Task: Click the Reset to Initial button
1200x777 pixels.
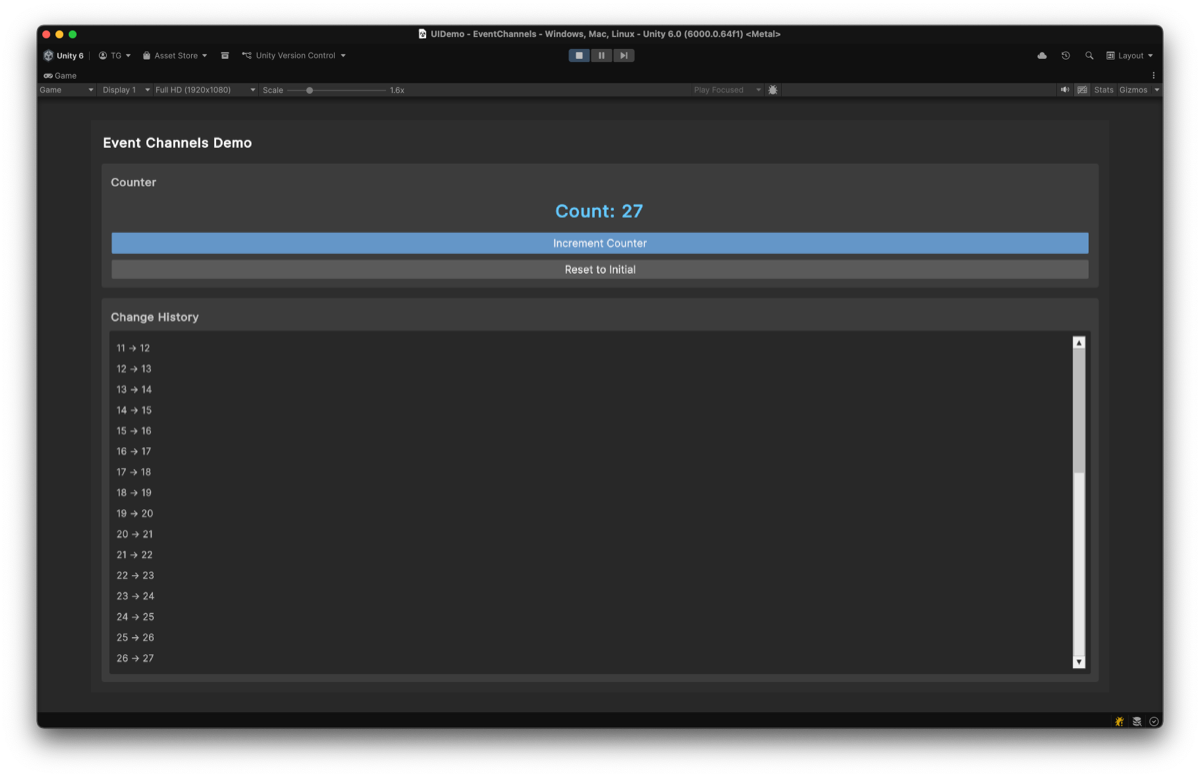Action: 599,270
